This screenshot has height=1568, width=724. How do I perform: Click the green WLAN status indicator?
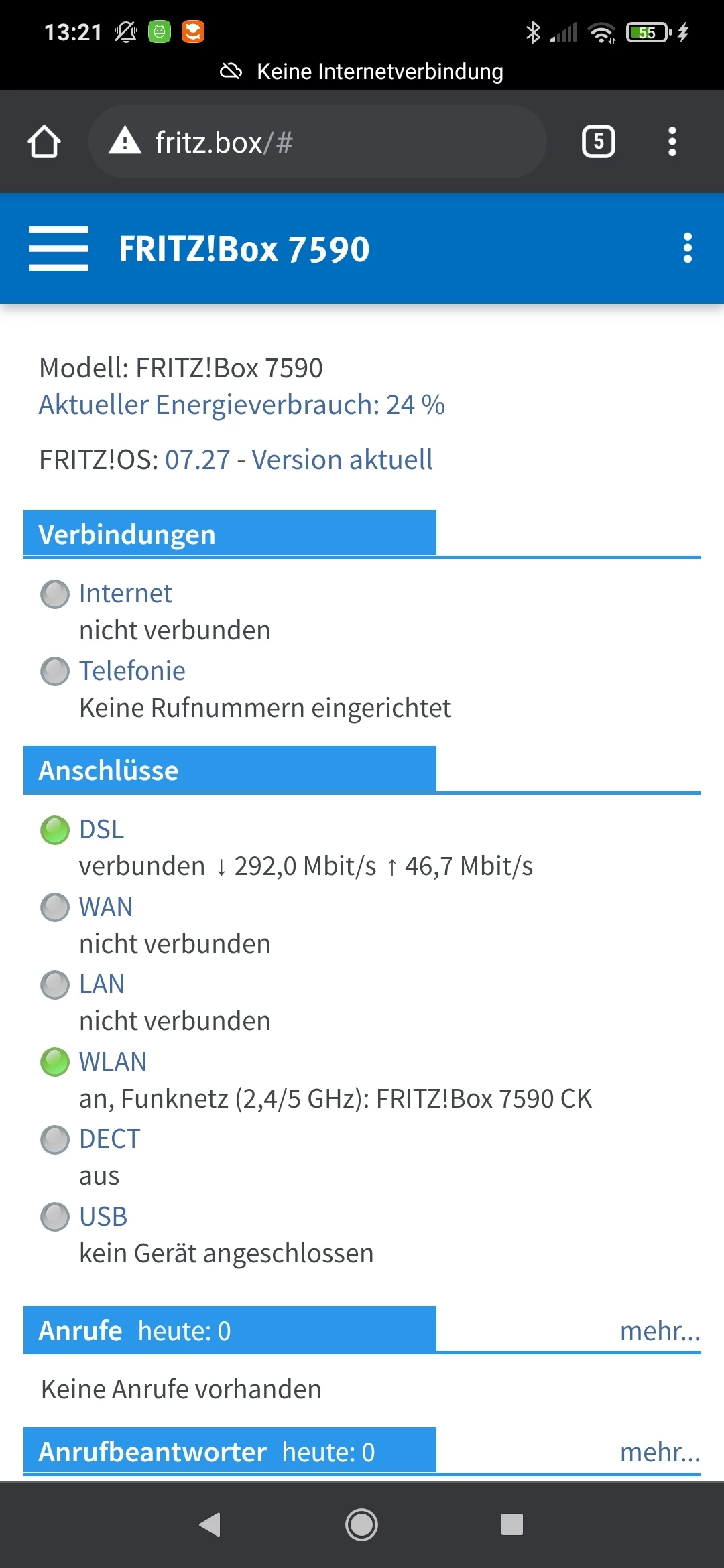55,1062
